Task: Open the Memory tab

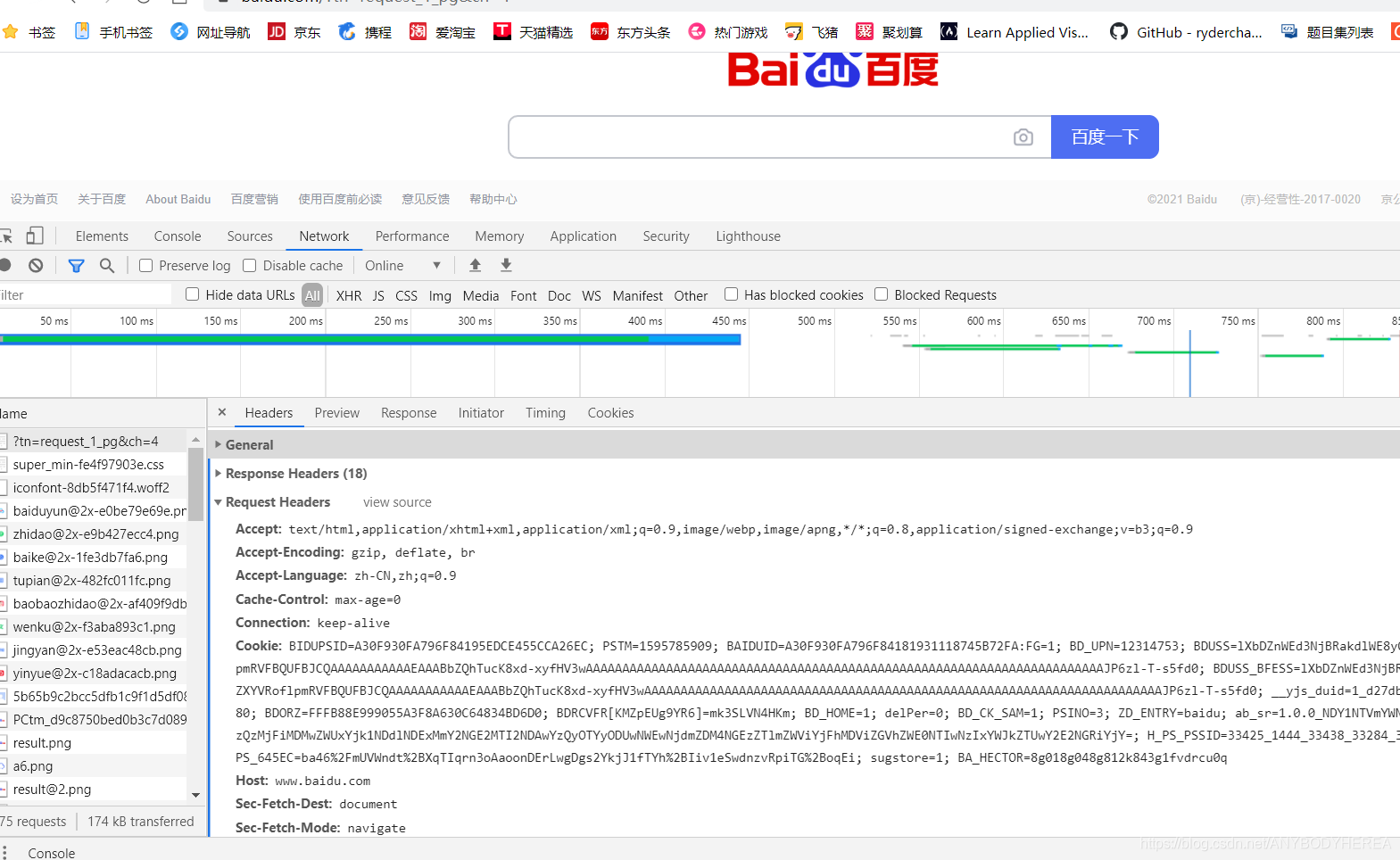Action: point(500,236)
